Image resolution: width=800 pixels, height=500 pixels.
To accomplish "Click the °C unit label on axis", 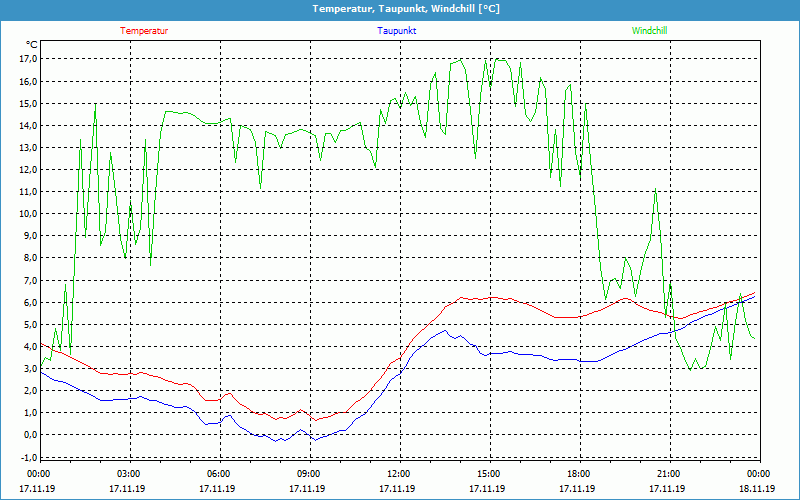I will pyautogui.click(x=31, y=44).
